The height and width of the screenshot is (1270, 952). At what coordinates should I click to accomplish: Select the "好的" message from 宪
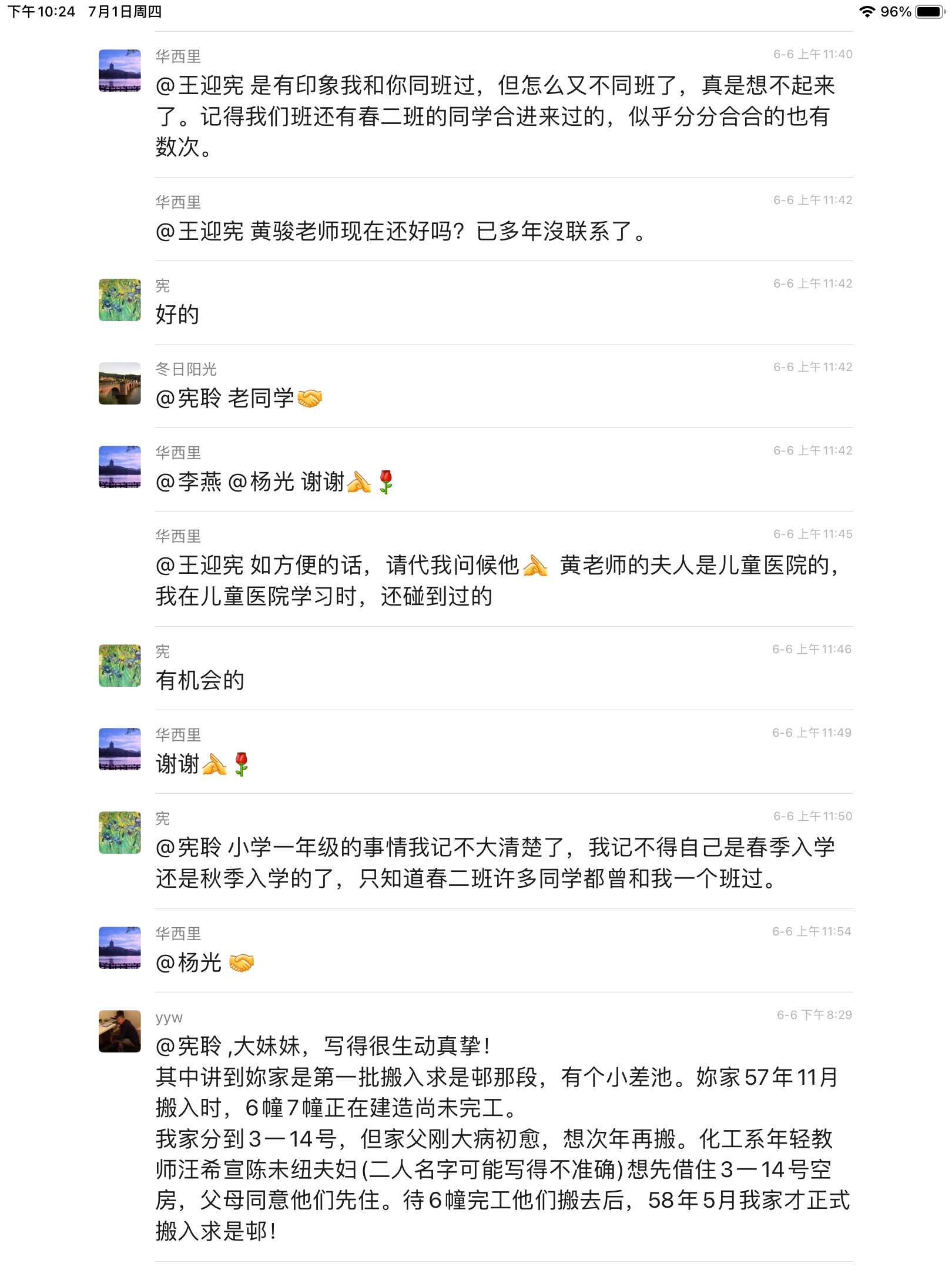[x=177, y=315]
